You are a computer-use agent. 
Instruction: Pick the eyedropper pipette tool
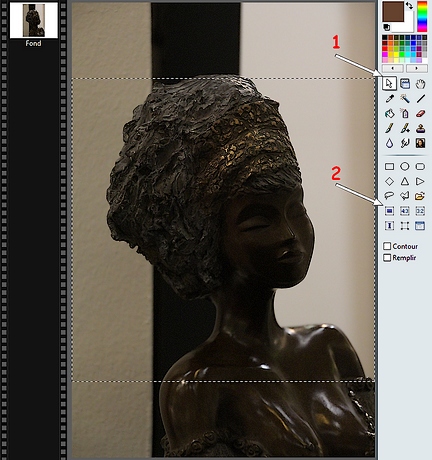tap(389, 99)
